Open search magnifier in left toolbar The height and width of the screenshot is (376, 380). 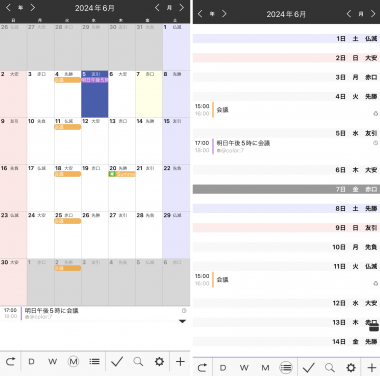click(x=138, y=362)
